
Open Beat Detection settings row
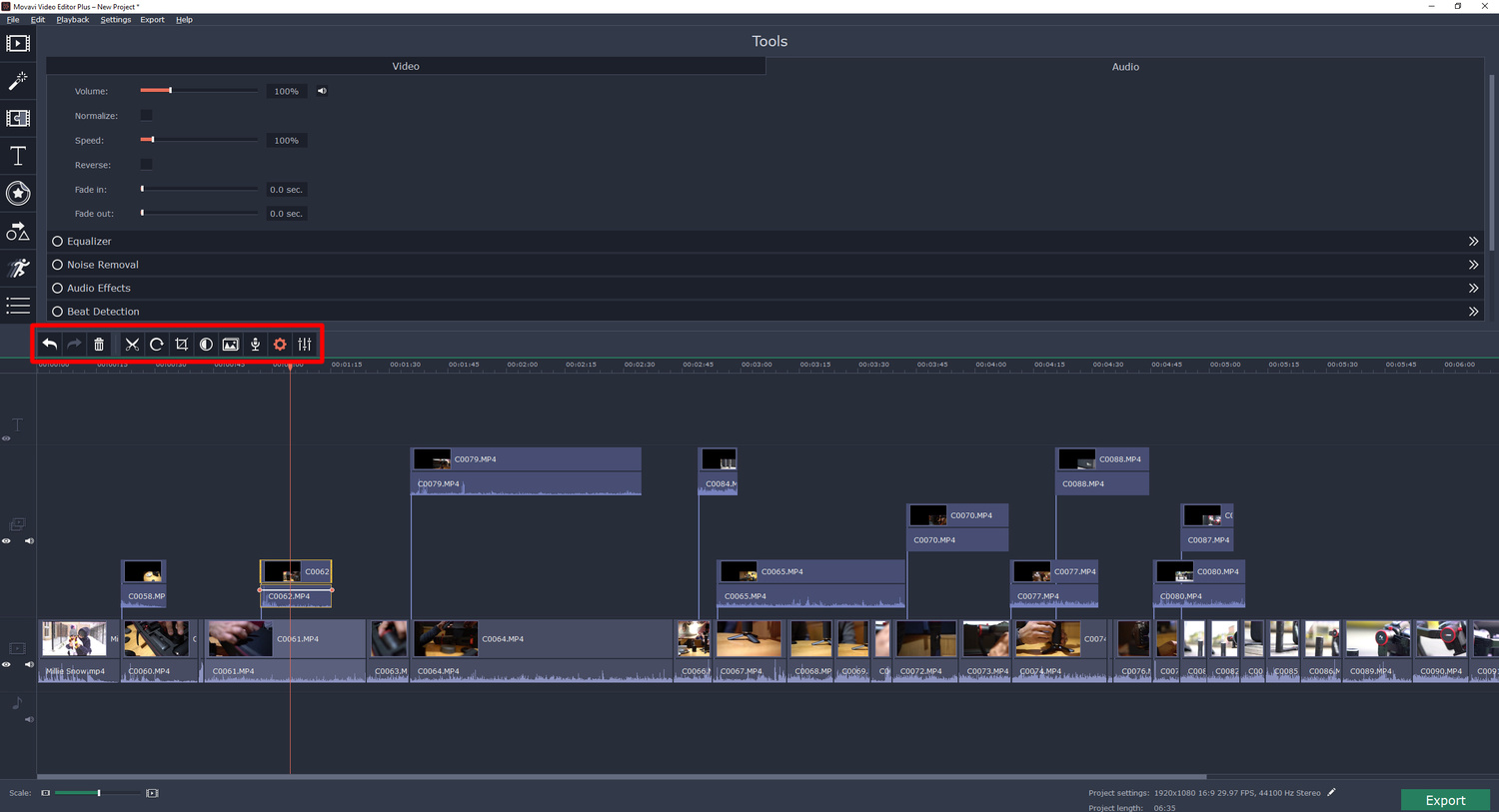(766, 312)
